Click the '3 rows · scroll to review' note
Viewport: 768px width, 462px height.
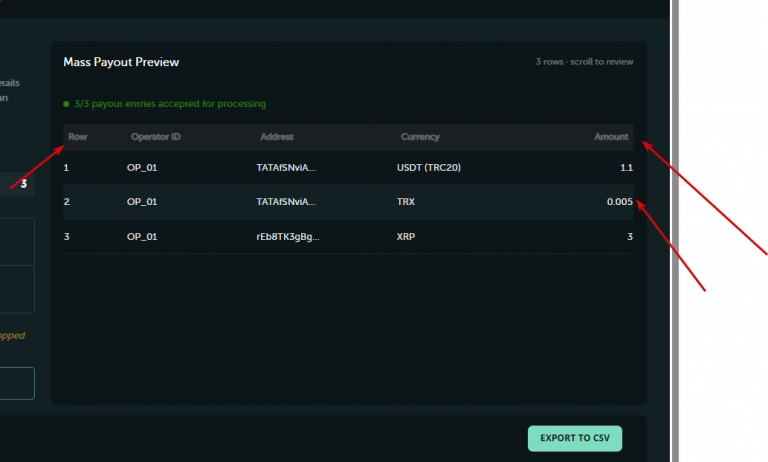pos(584,62)
